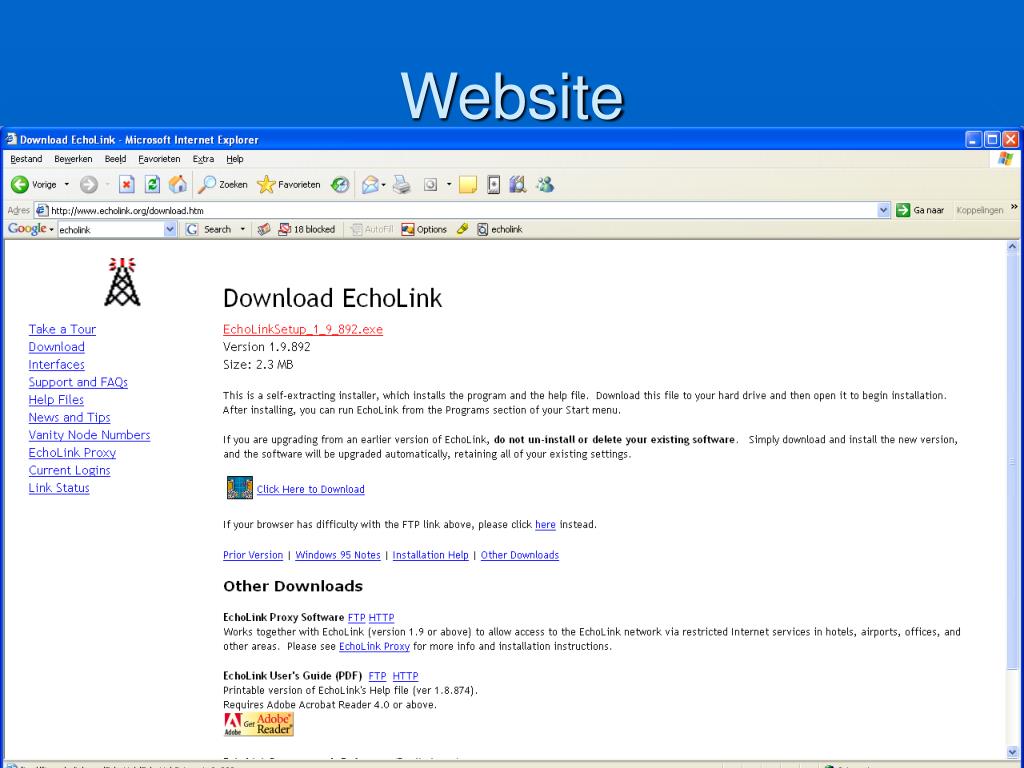Click the Google Search button in the toolbar

(x=209, y=229)
